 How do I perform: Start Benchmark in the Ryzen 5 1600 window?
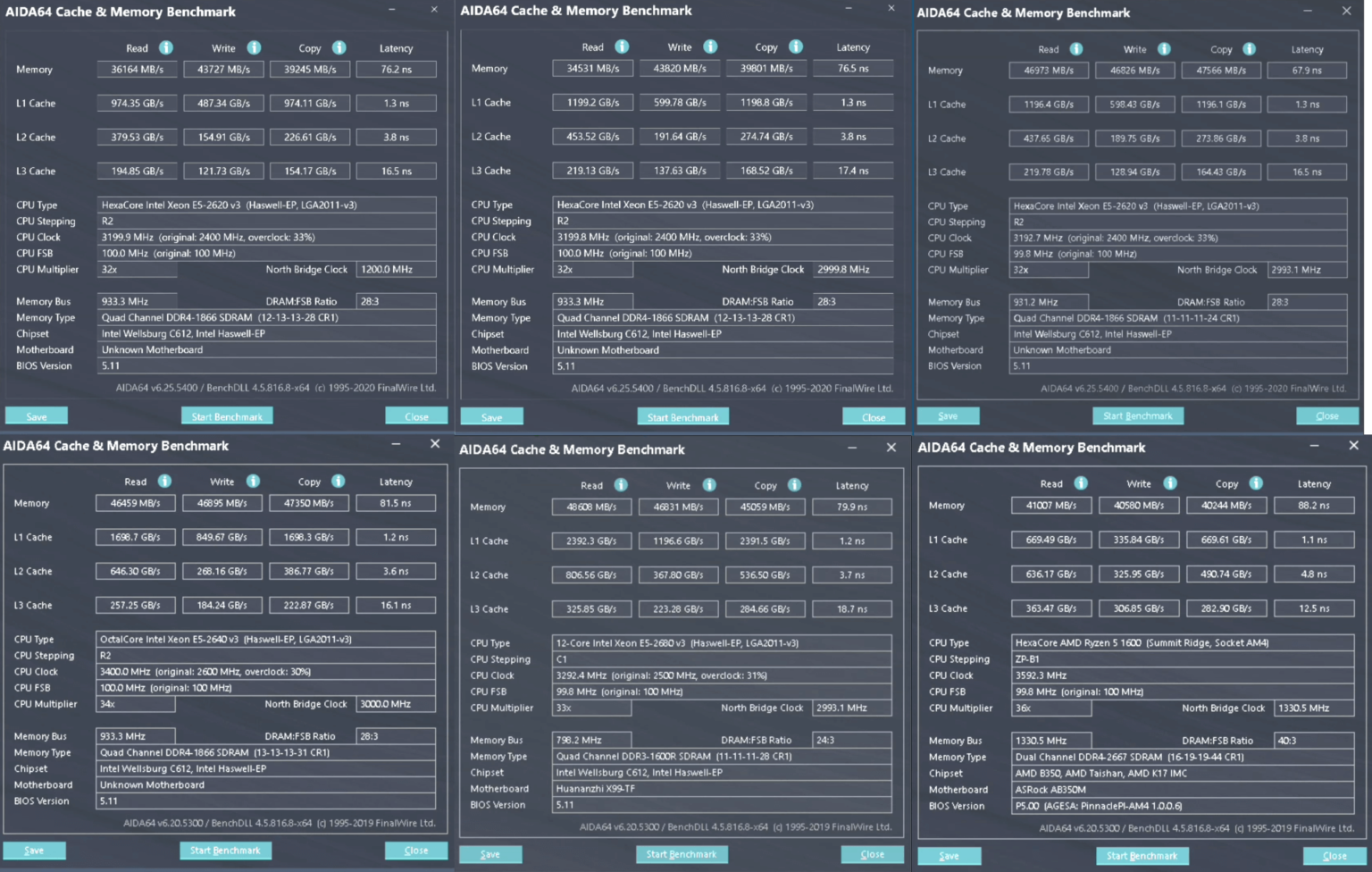point(1142,856)
